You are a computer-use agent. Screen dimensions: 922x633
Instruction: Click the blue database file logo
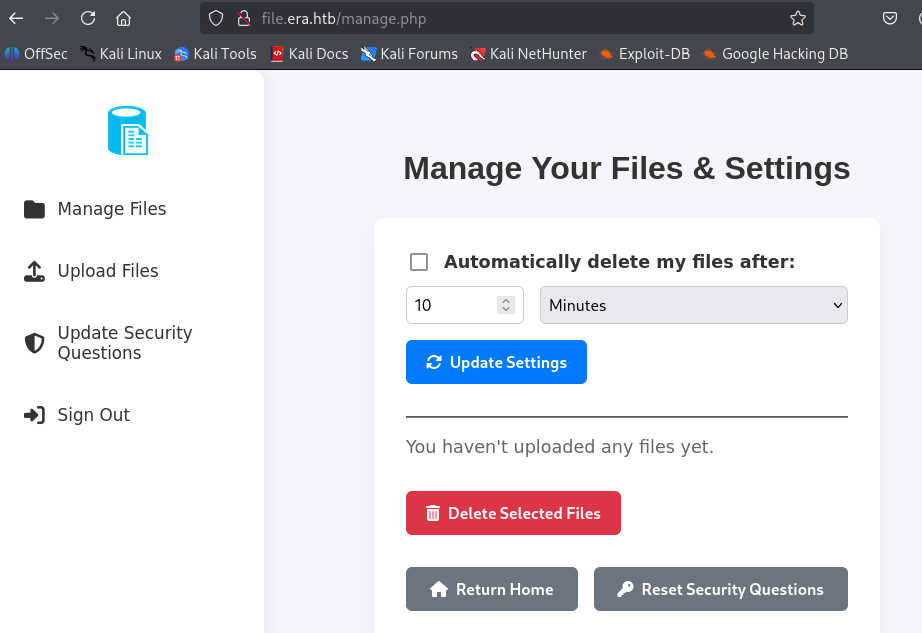coord(127,131)
